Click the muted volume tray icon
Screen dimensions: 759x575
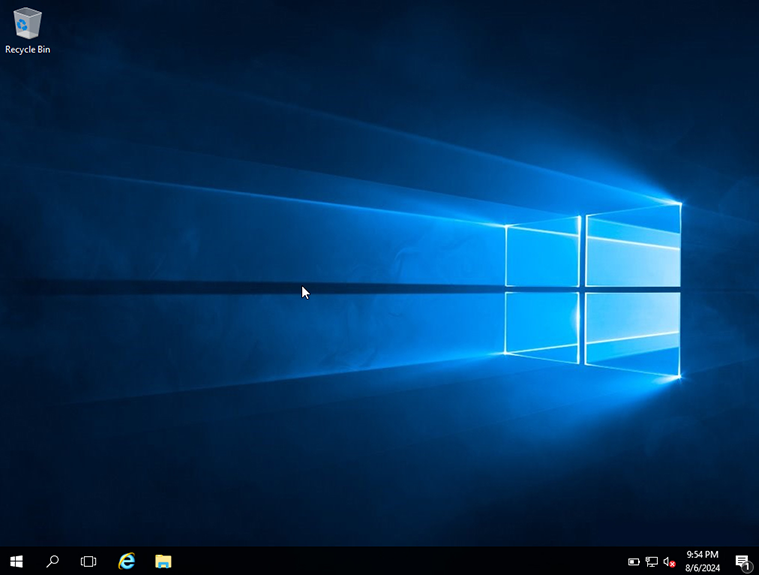pyautogui.click(x=669, y=562)
